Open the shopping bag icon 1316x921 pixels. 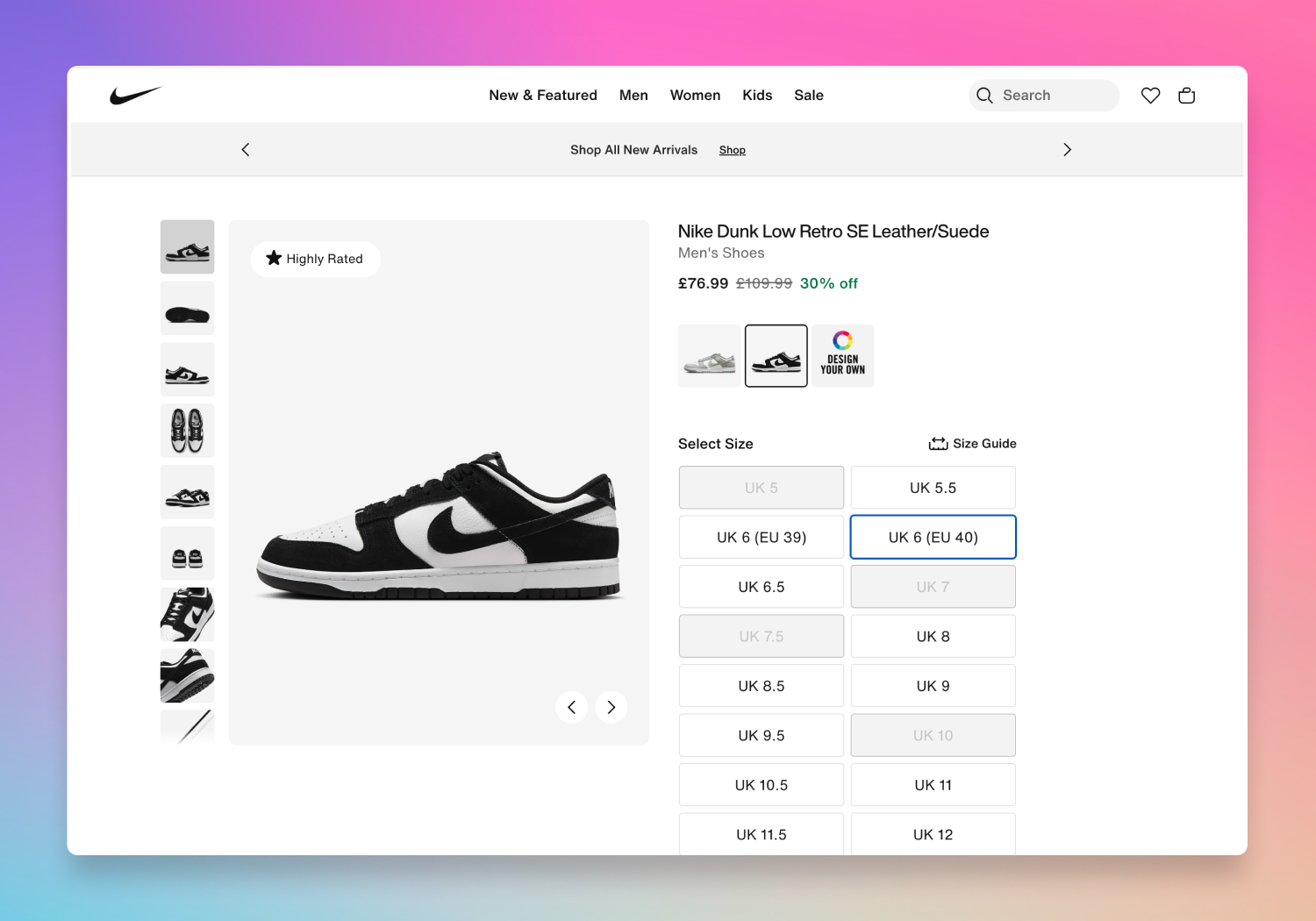(x=1187, y=96)
